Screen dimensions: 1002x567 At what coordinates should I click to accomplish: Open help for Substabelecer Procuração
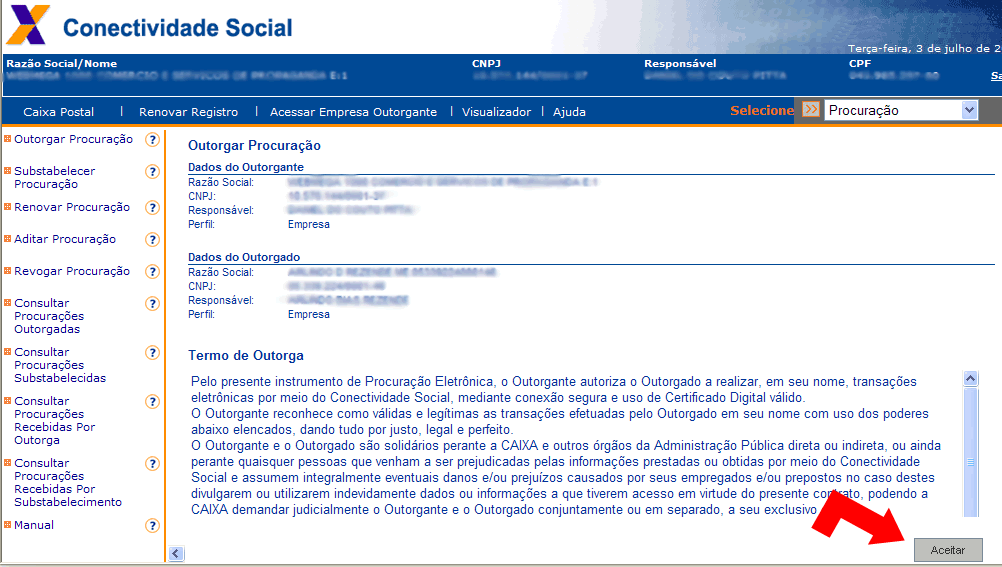tap(152, 172)
